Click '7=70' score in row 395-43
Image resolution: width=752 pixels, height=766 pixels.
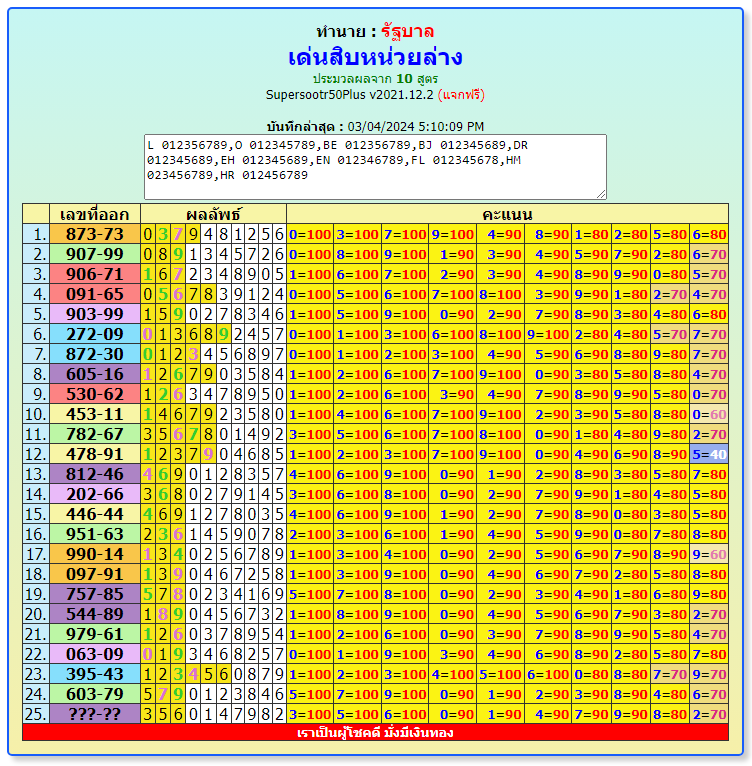tap(670, 675)
